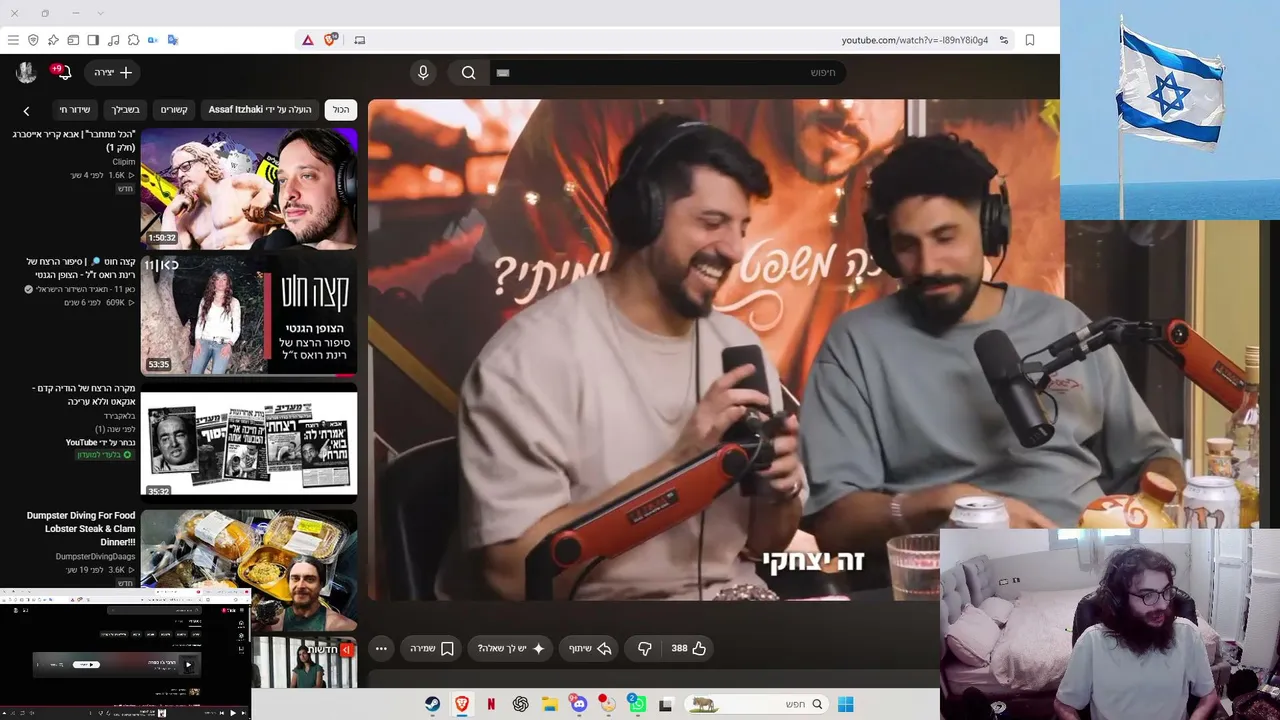Open the 'חדשות' Shorts thumbnail
The height and width of the screenshot is (720, 1280).
[x=304, y=662]
